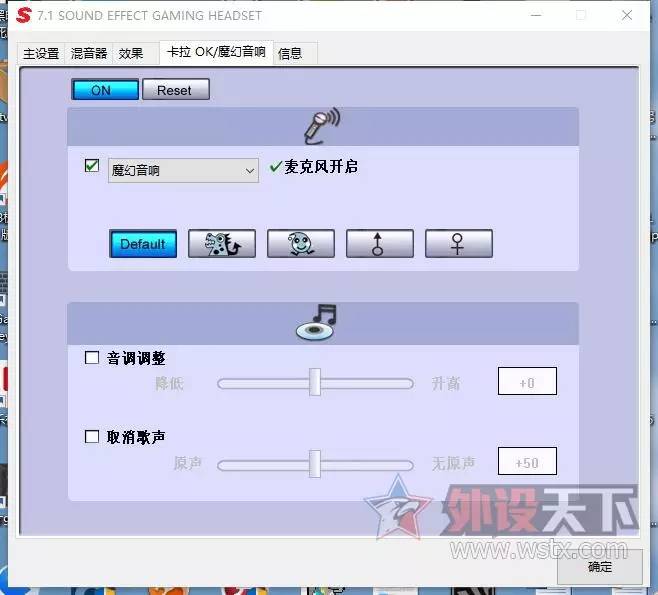Select the female voice effect button
Viewport: 658px width, 595px height.
[x=459, y=243]
